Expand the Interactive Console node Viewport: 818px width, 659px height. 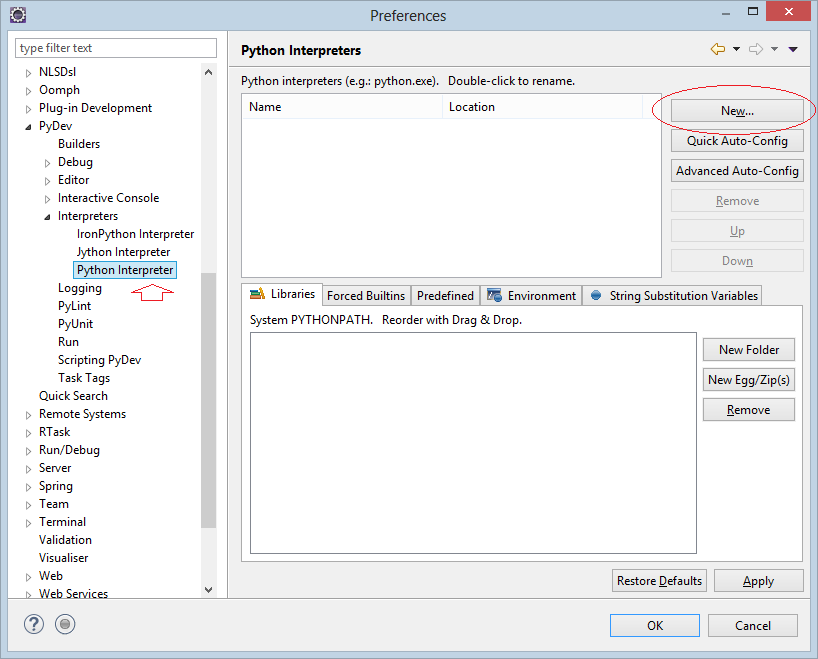(47, 199)
